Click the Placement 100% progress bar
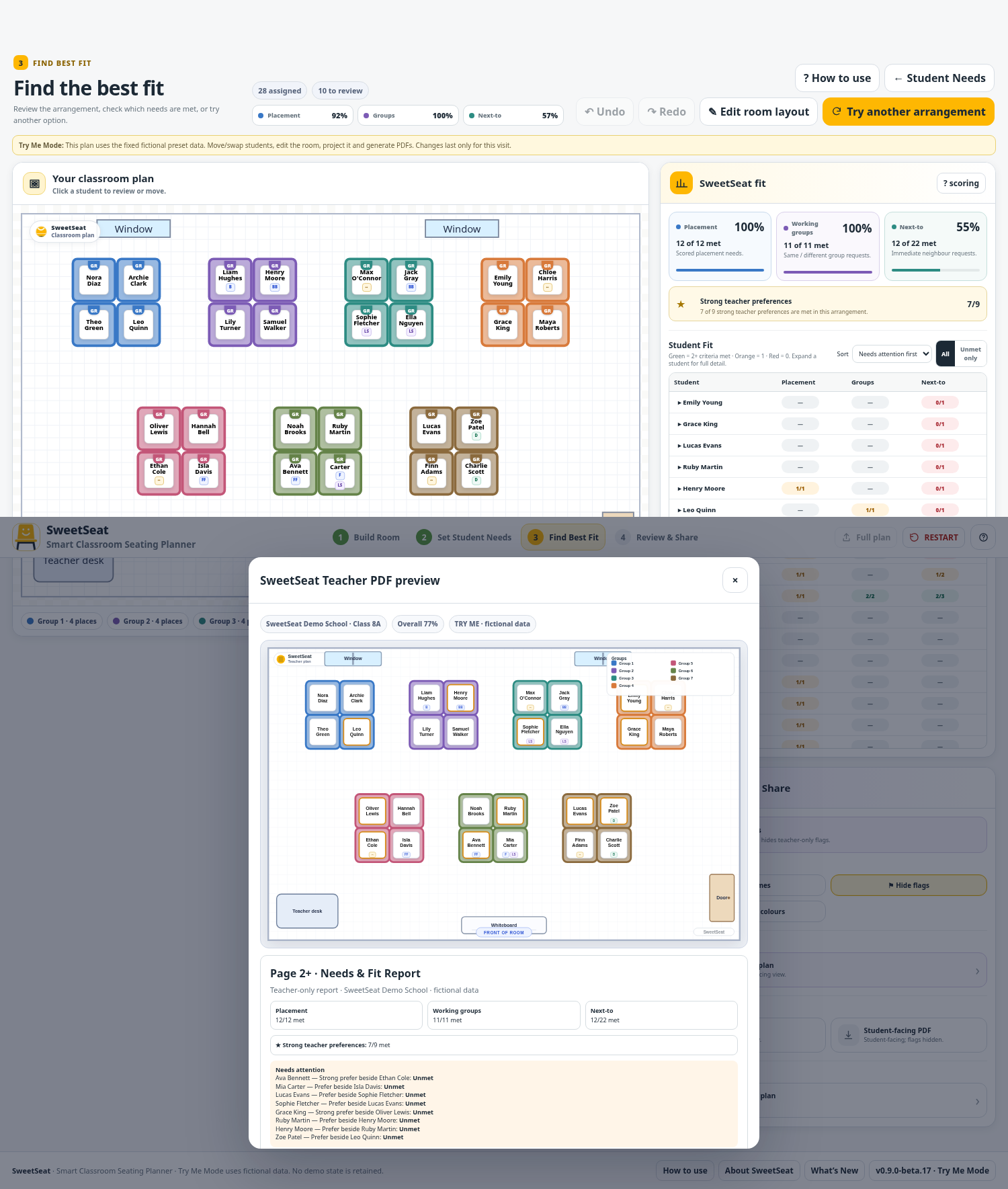Viewport: 1008px width, 1189px height. [720, 270]
